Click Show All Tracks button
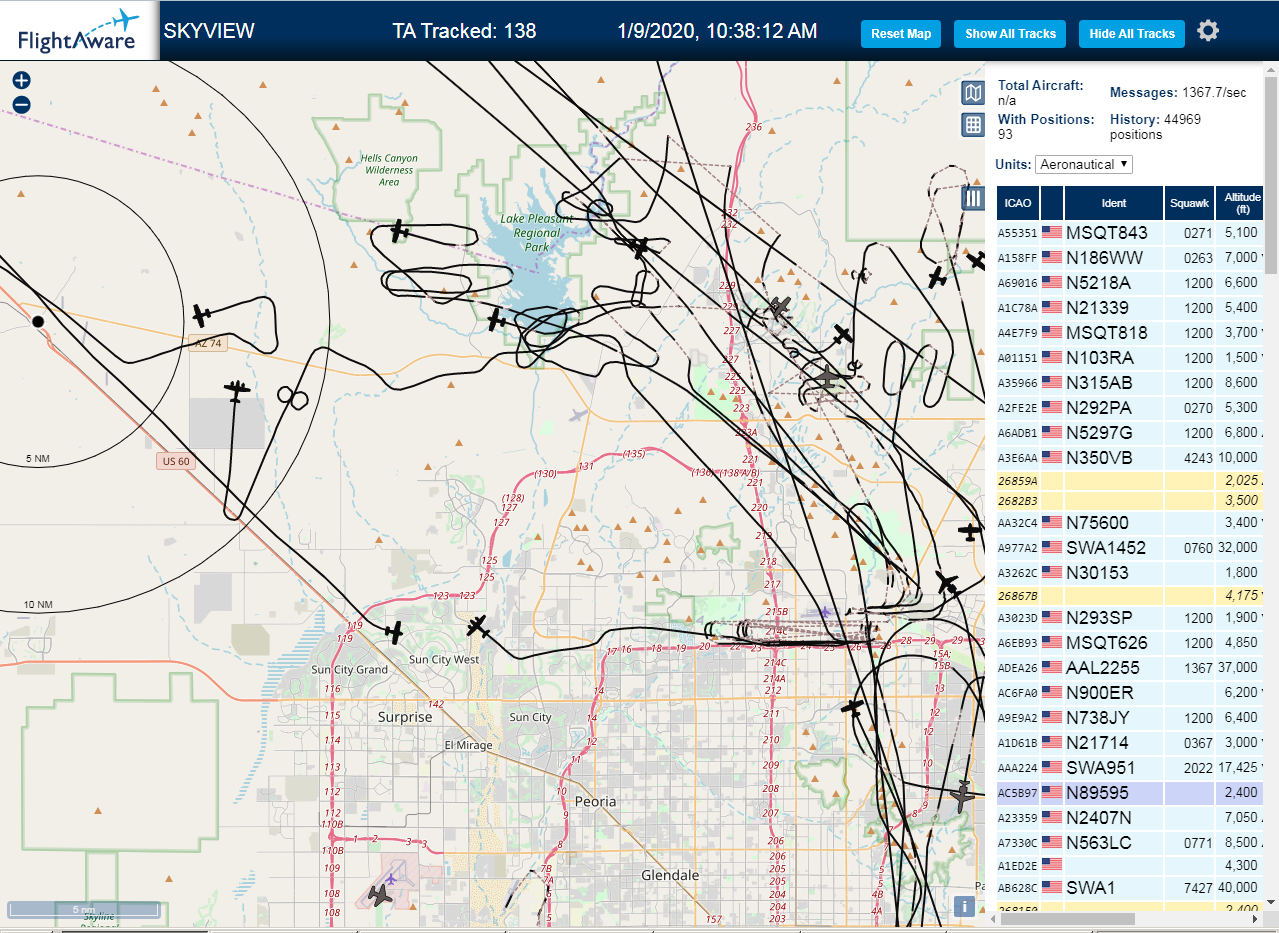Screen dimensions: 1279x933 [1010, 34]
